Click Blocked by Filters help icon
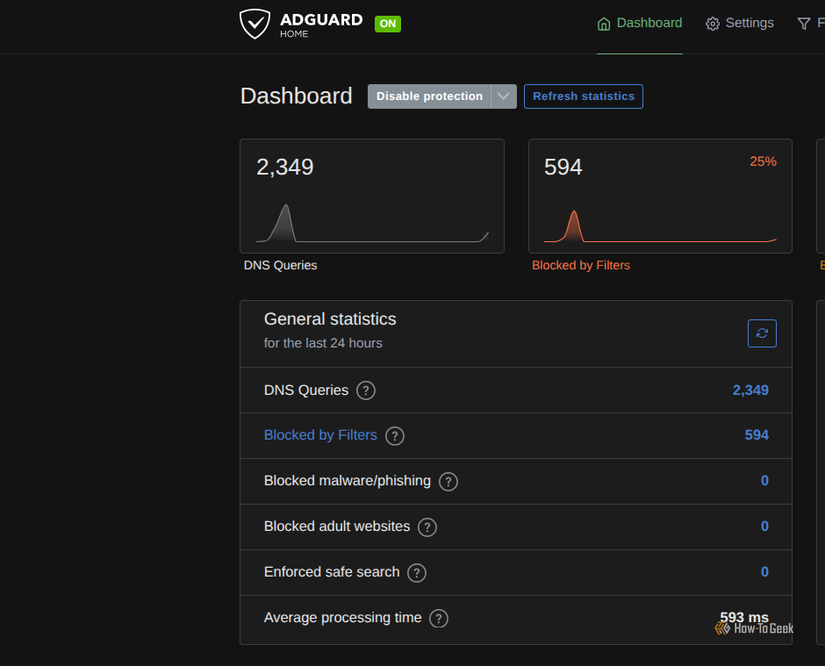825x666 pixels. pyautogui.click(x=395, y=436)
